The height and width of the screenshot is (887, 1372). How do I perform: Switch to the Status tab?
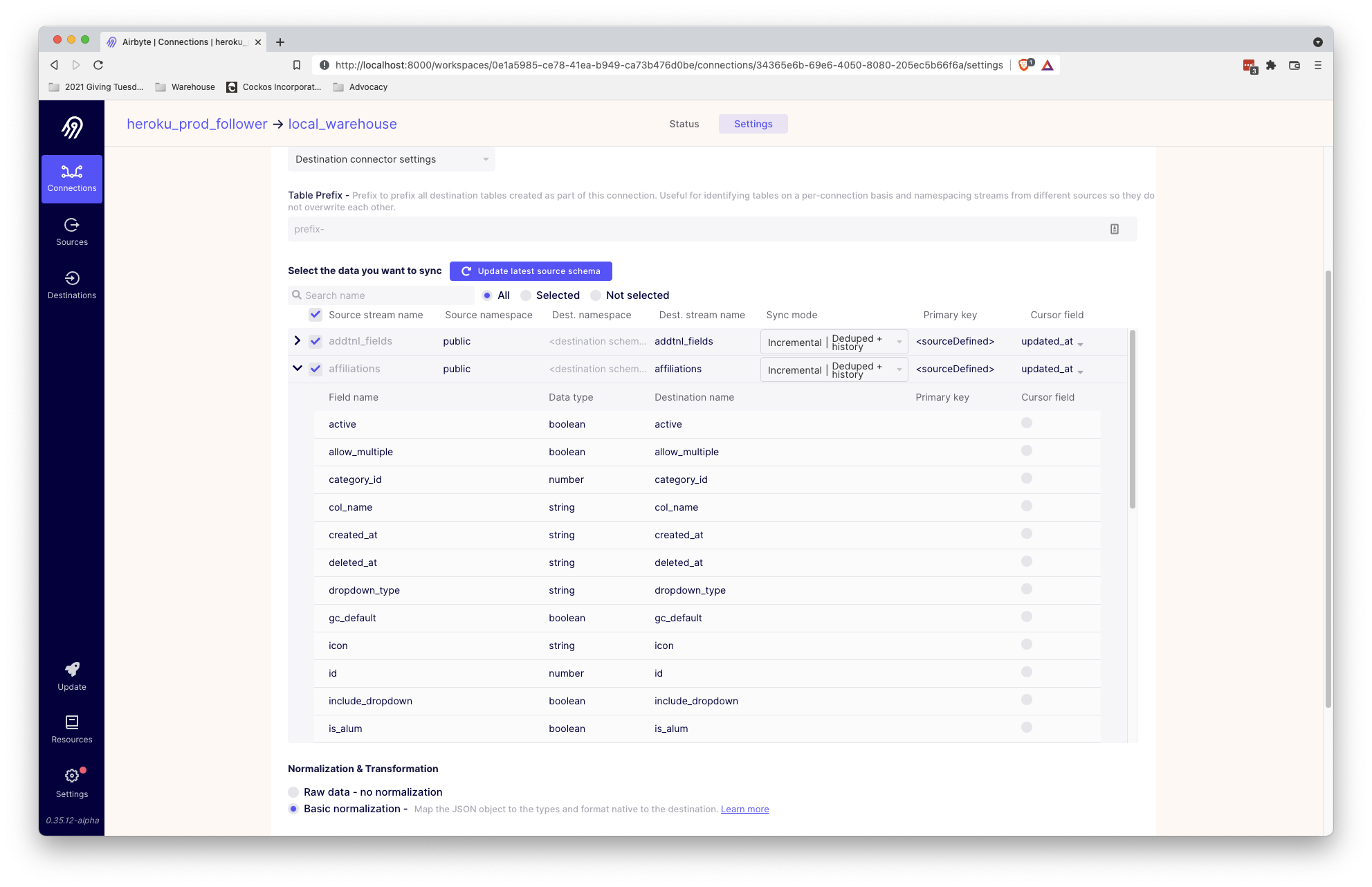(684, 124)
